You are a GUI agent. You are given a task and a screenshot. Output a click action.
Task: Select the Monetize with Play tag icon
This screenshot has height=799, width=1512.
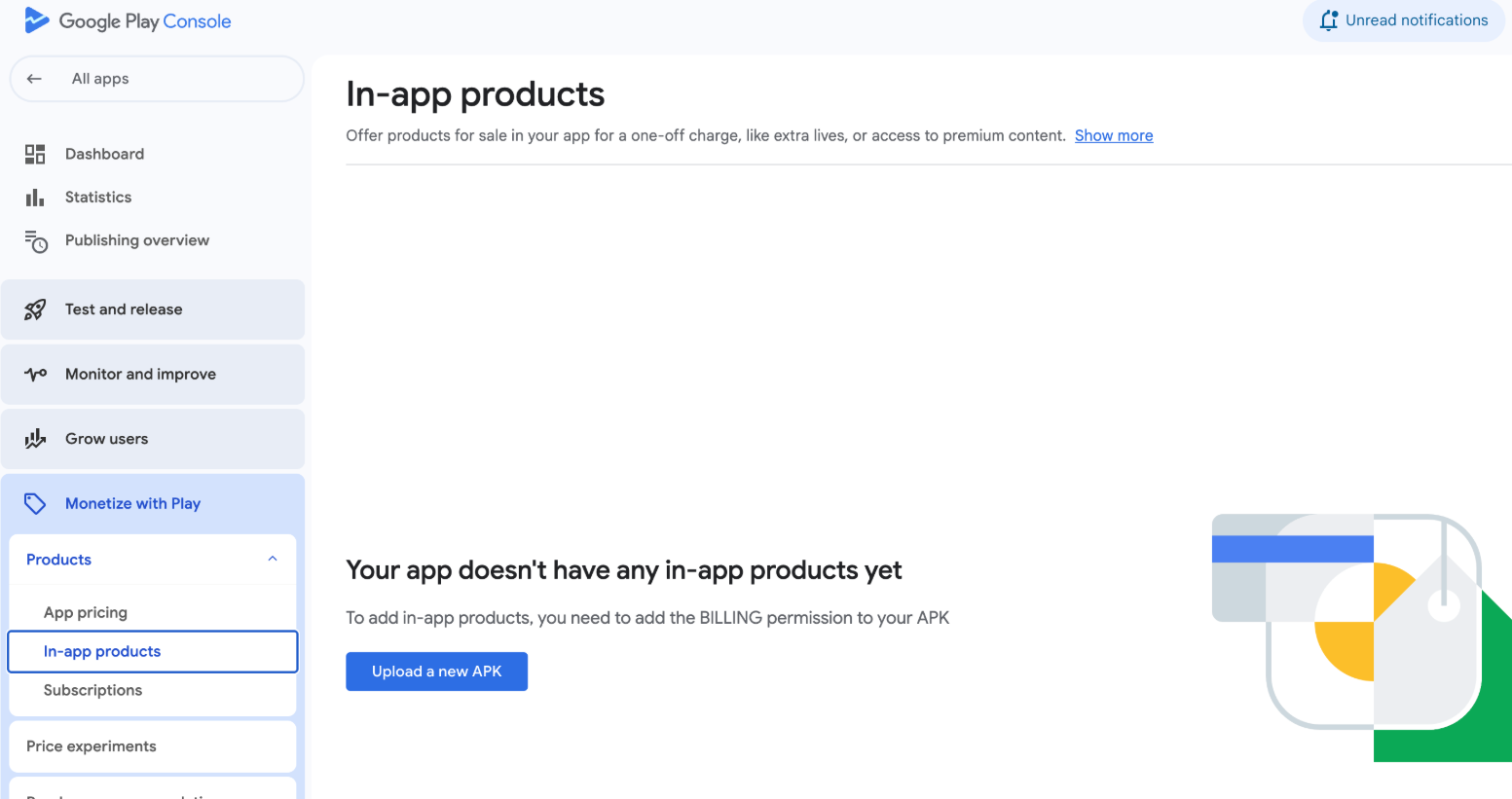[35, 503]
